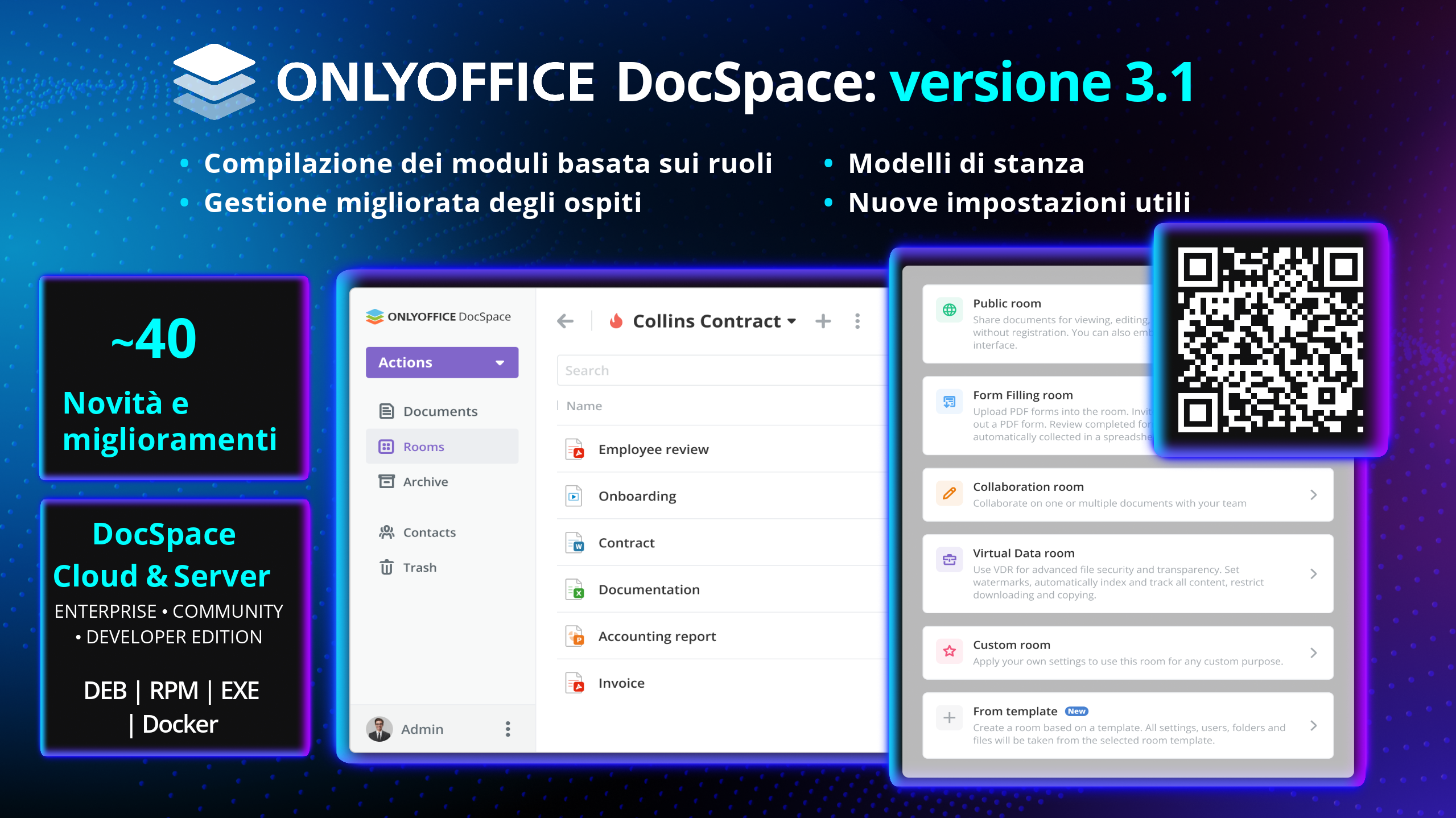Click the Word icon of Contract
The width and height of the screenshot is (1456, 818).
click(575, 543)
